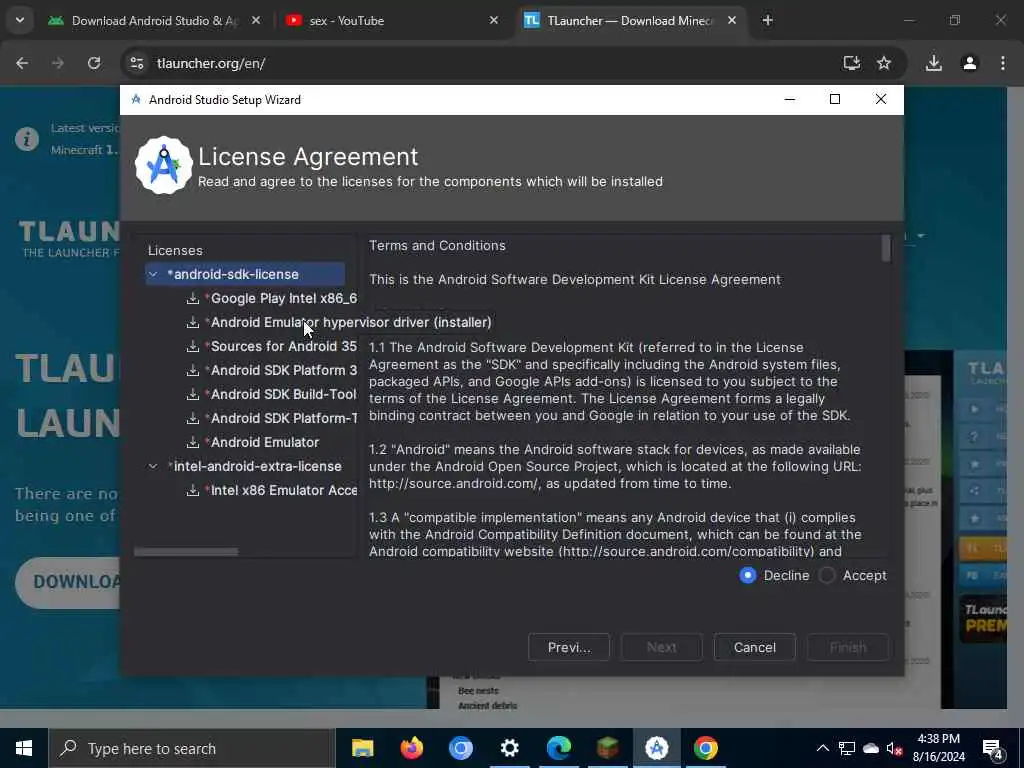Open the Chrome profile menu

[970, 63]
